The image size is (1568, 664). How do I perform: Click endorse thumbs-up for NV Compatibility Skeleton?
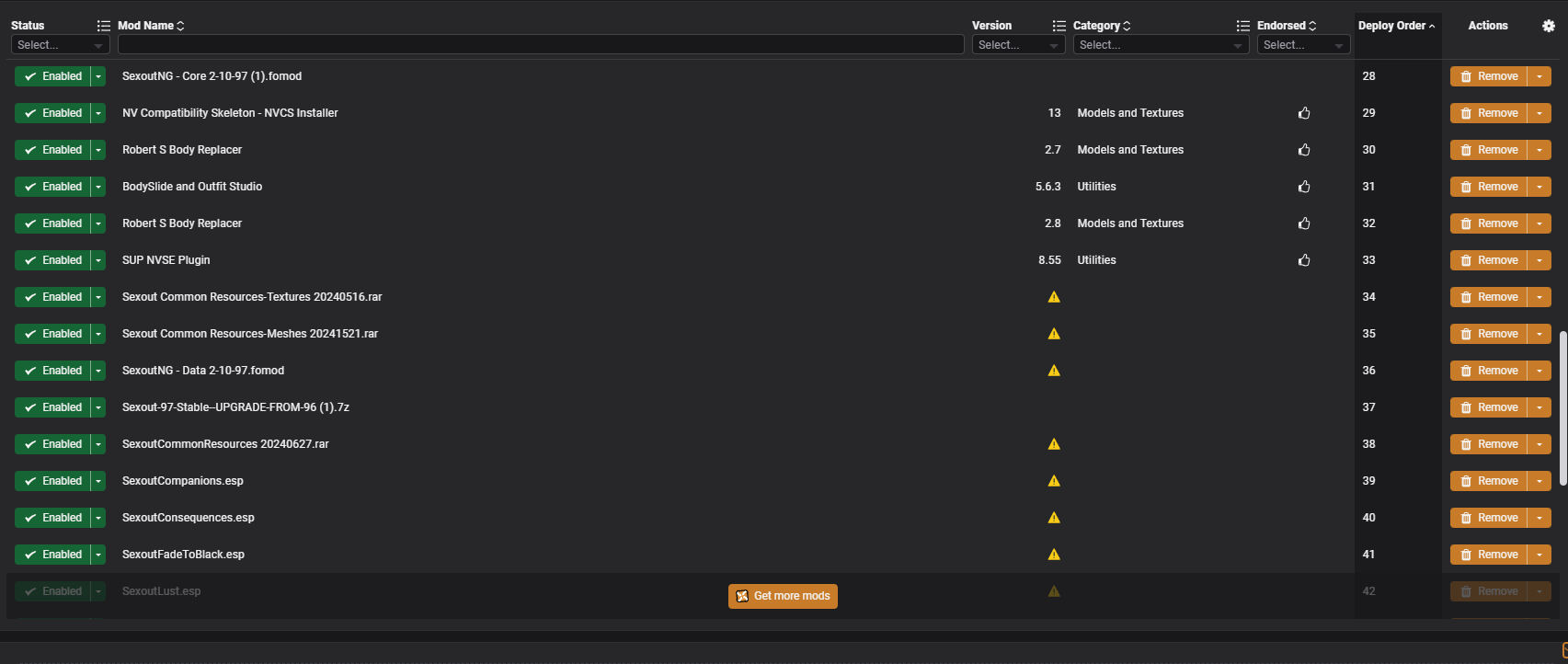[1304, 113]
